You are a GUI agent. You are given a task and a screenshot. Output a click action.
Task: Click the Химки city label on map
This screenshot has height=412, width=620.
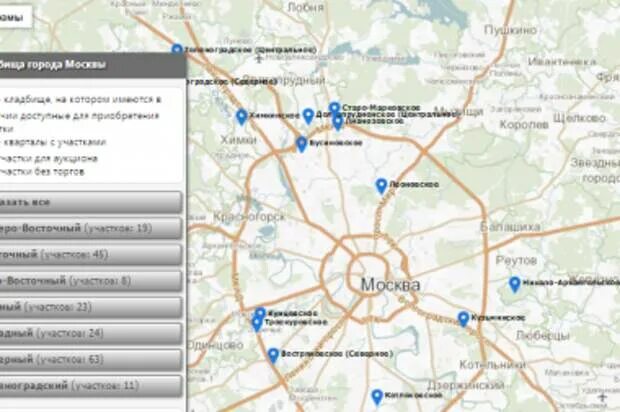click(x=238, y=140)
